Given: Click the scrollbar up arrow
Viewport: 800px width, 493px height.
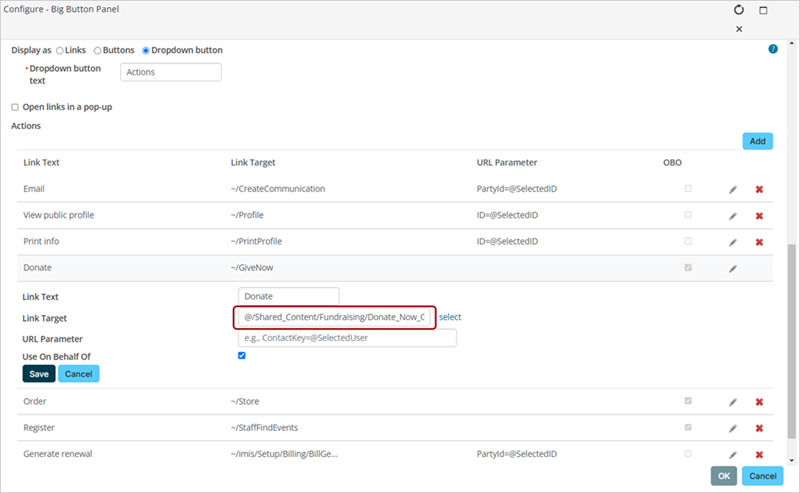Looking at the screenshot, I should [x=791, y=43].
